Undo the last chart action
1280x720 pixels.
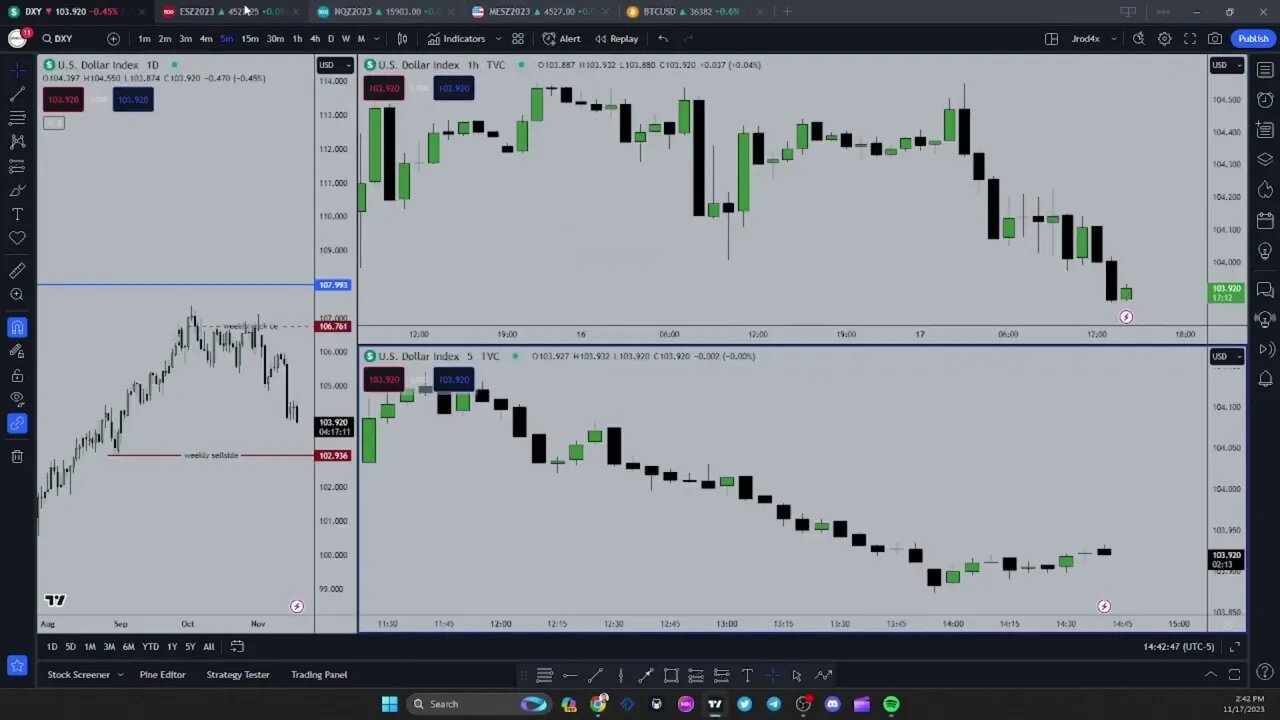point(663,39)
